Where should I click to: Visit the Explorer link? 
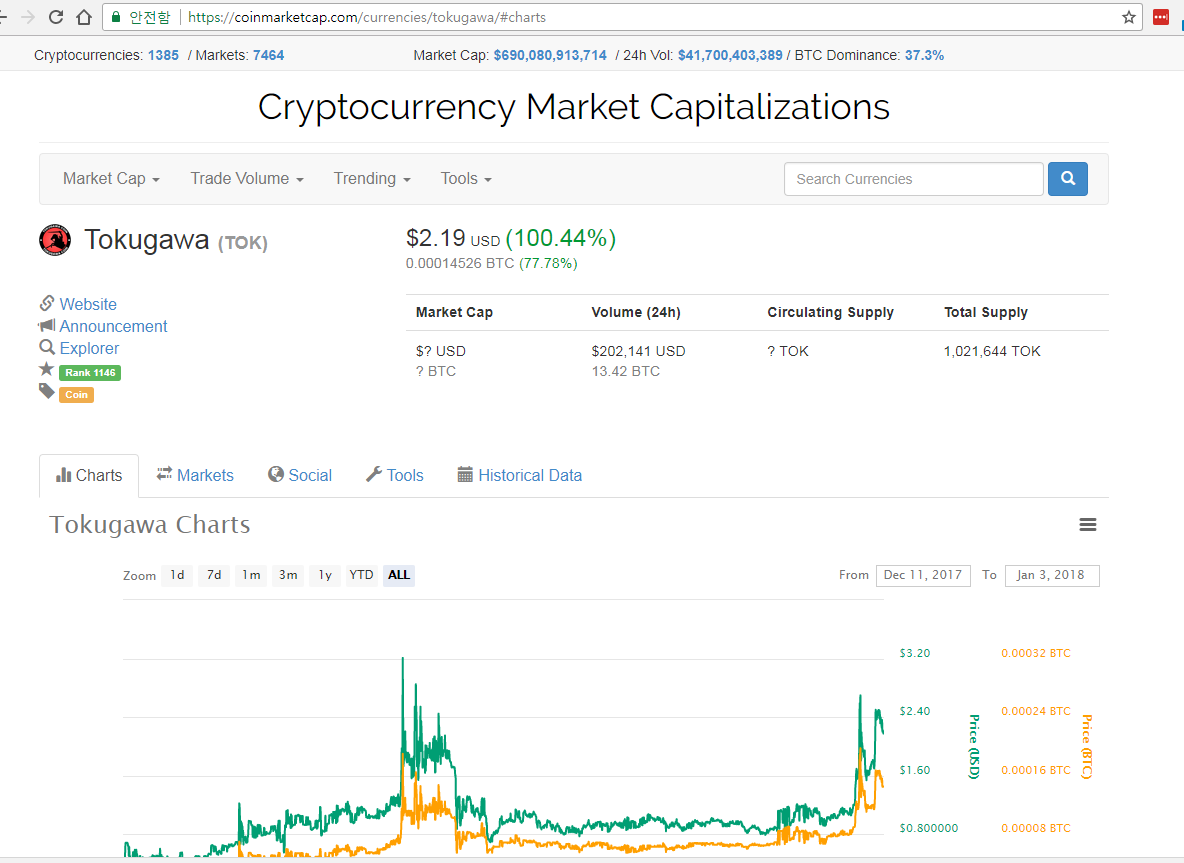point(89,348)
